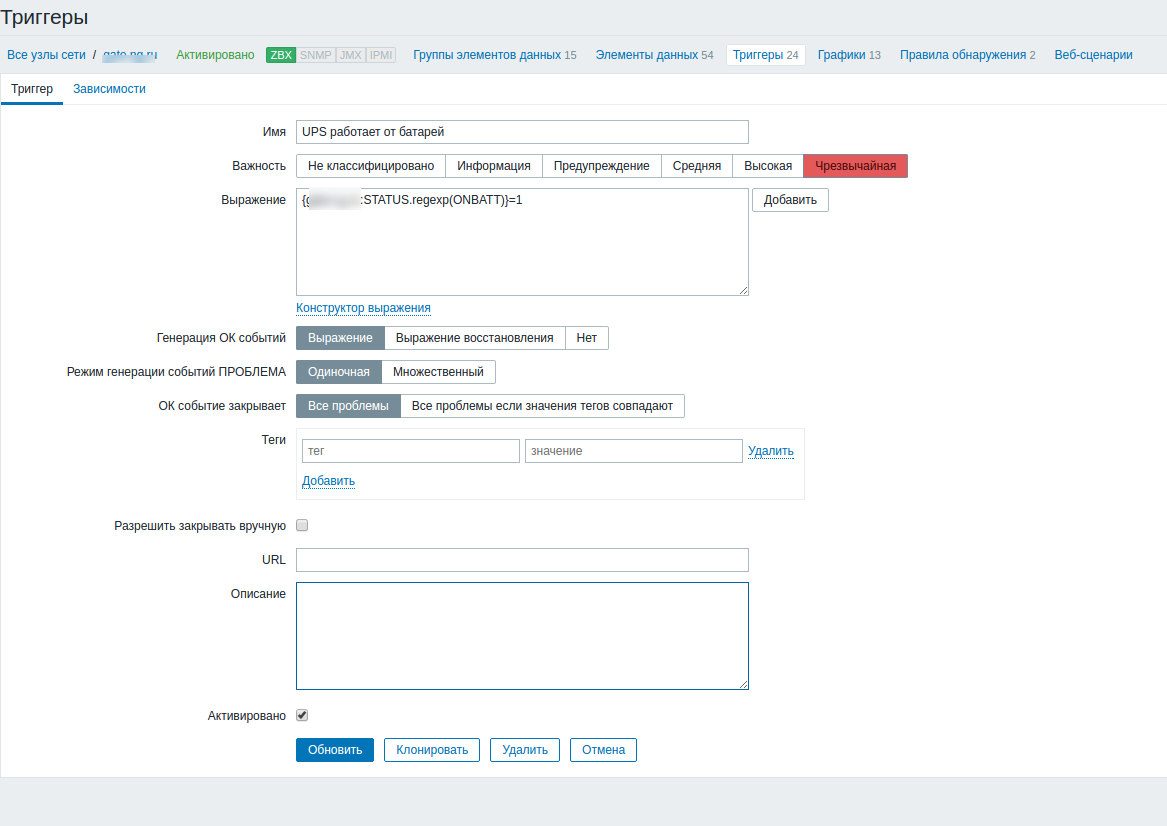This screenshot has width=1167, height=826.
Task: Click inside the URL input field
Action: pyautogui.click(x=521, y=559)
